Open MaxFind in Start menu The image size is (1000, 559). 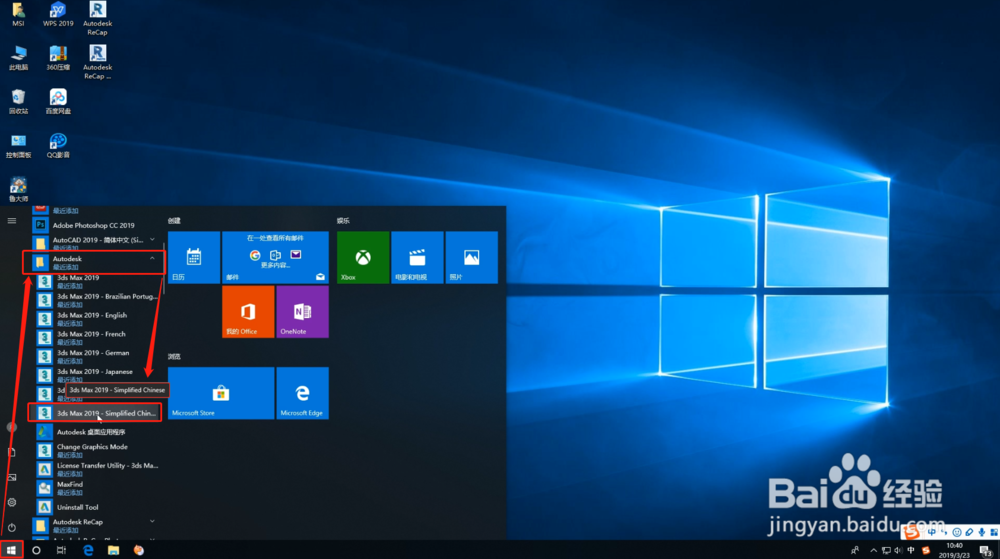(98, 488)
